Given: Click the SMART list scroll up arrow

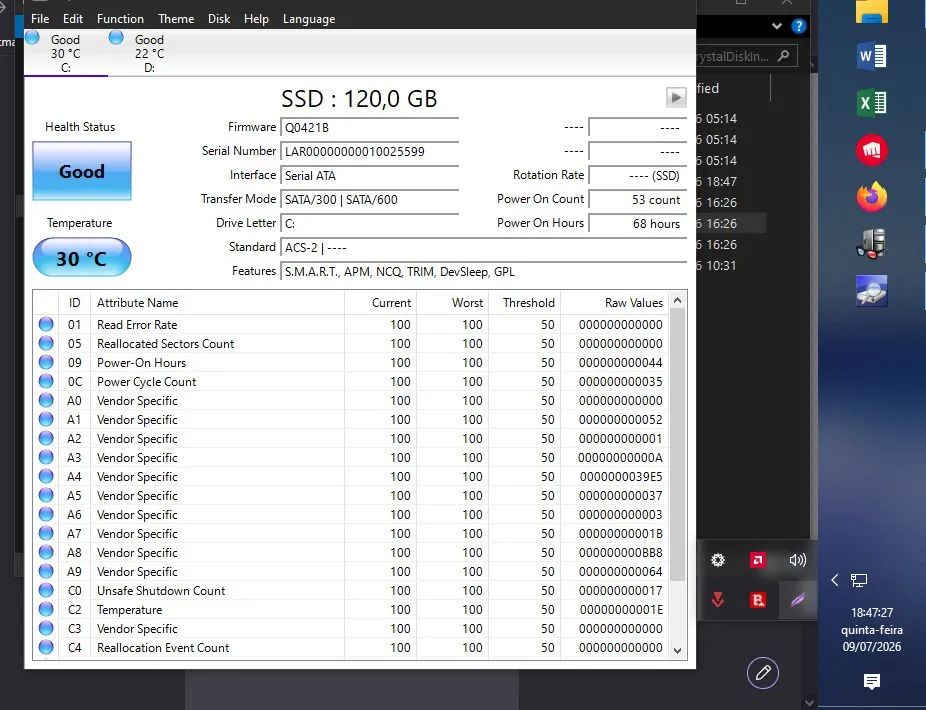Looking at the screenshot, I should pyautogui.click(x=677, y=301).
